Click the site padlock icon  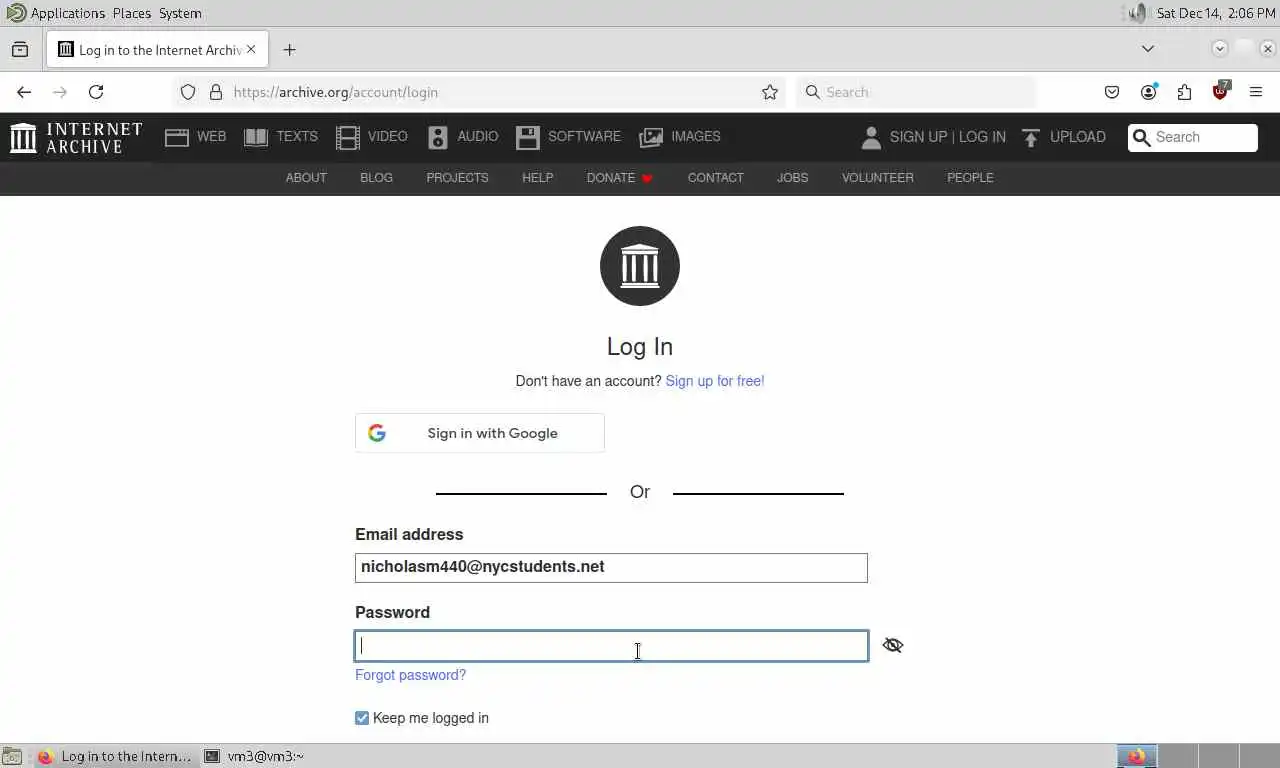click(x=215, y=92)
